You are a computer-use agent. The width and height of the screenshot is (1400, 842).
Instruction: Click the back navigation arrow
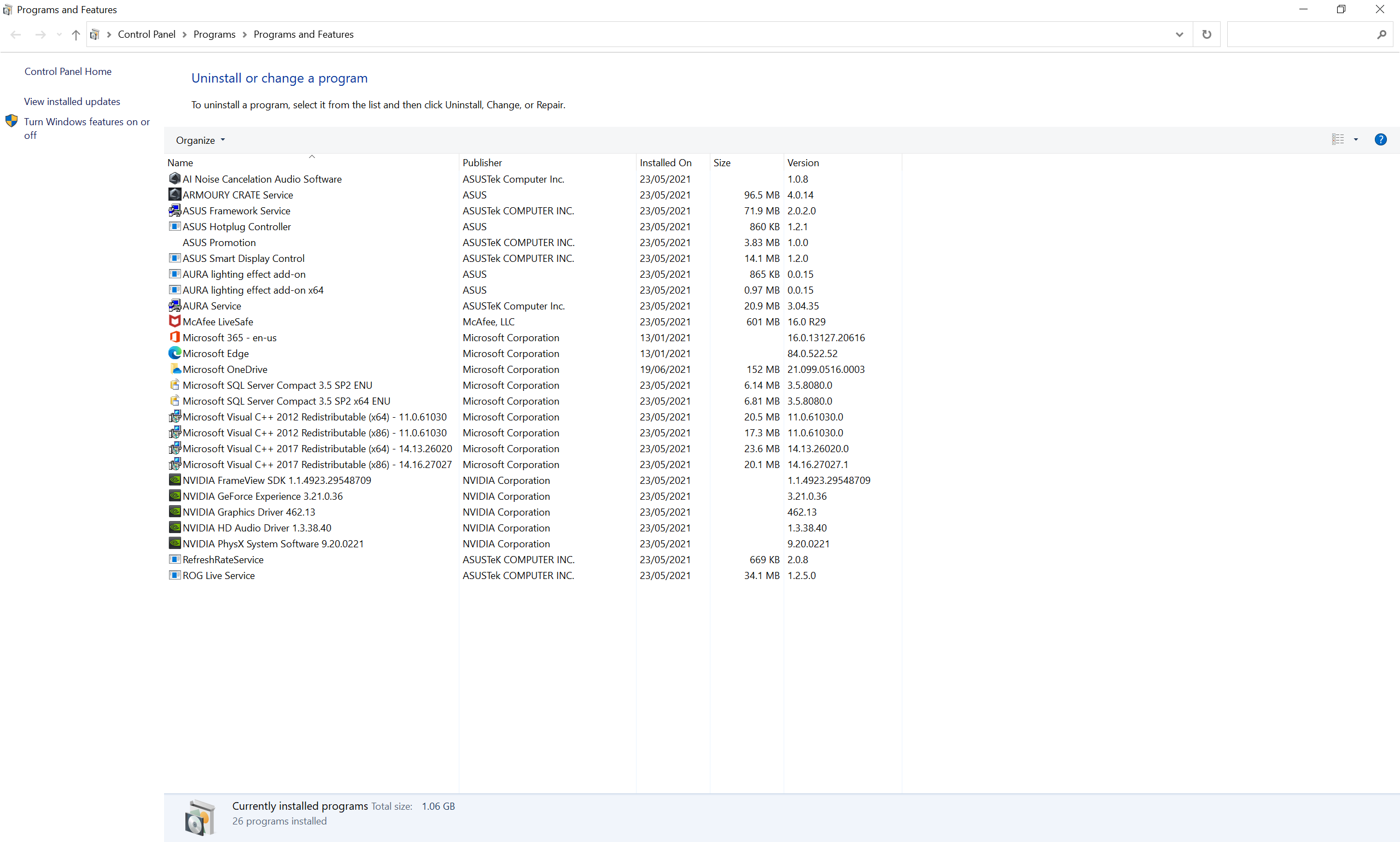[16, 34]
